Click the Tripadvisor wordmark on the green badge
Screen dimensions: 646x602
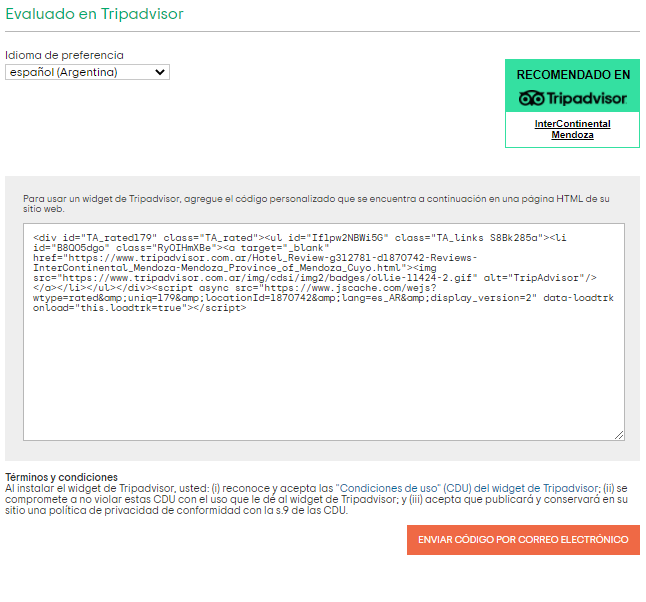tap(586, 98)
